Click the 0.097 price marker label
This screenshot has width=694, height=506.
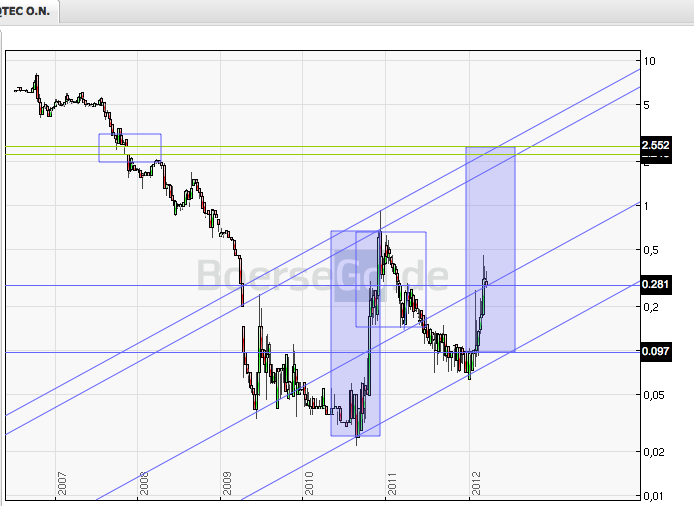[656, 351]
